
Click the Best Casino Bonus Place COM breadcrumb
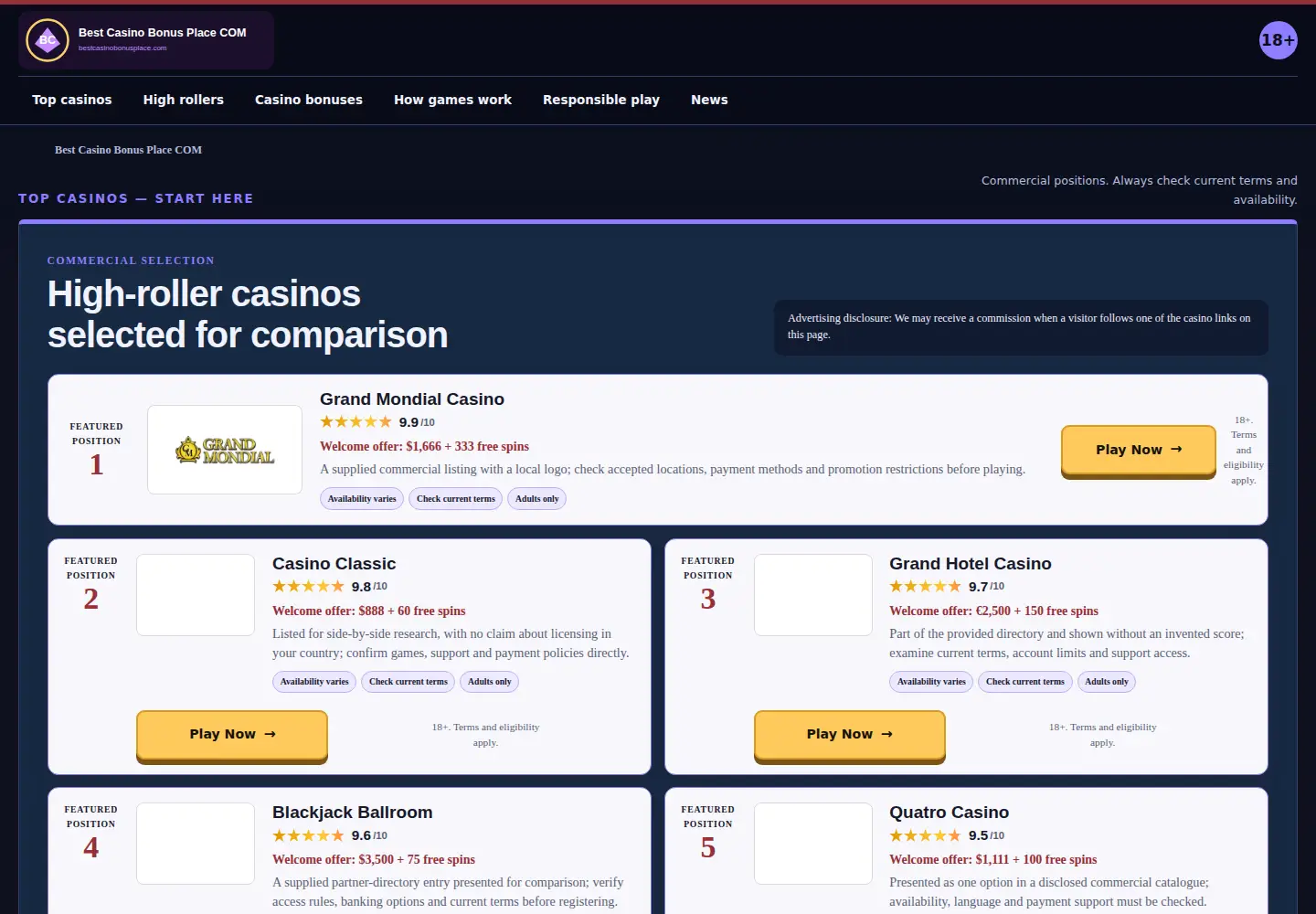128,150
